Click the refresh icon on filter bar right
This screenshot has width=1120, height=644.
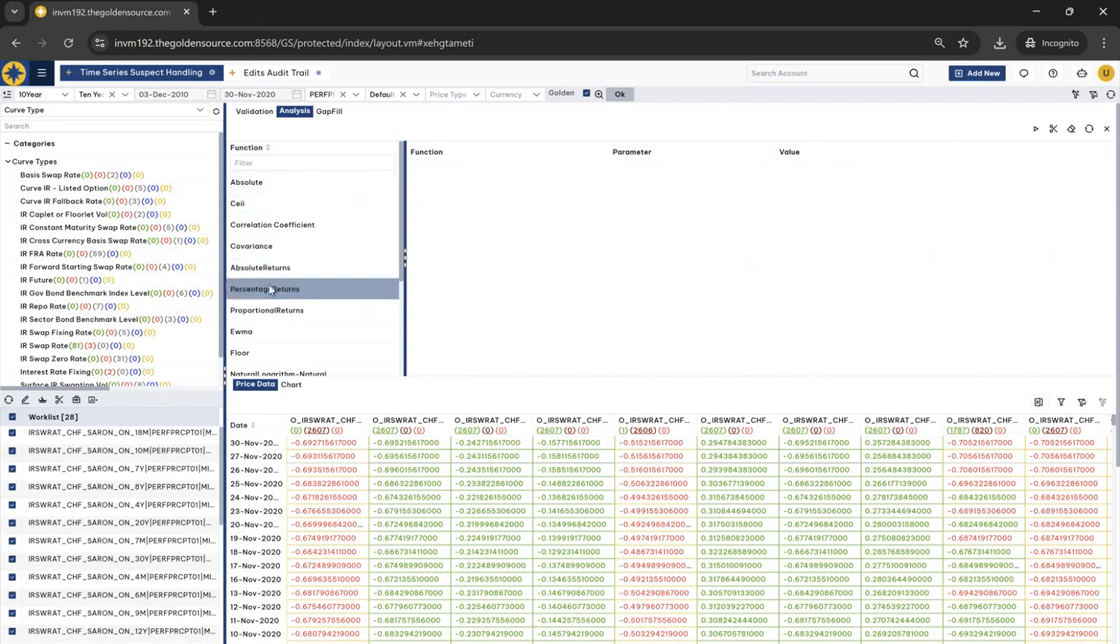(1110, 94)
